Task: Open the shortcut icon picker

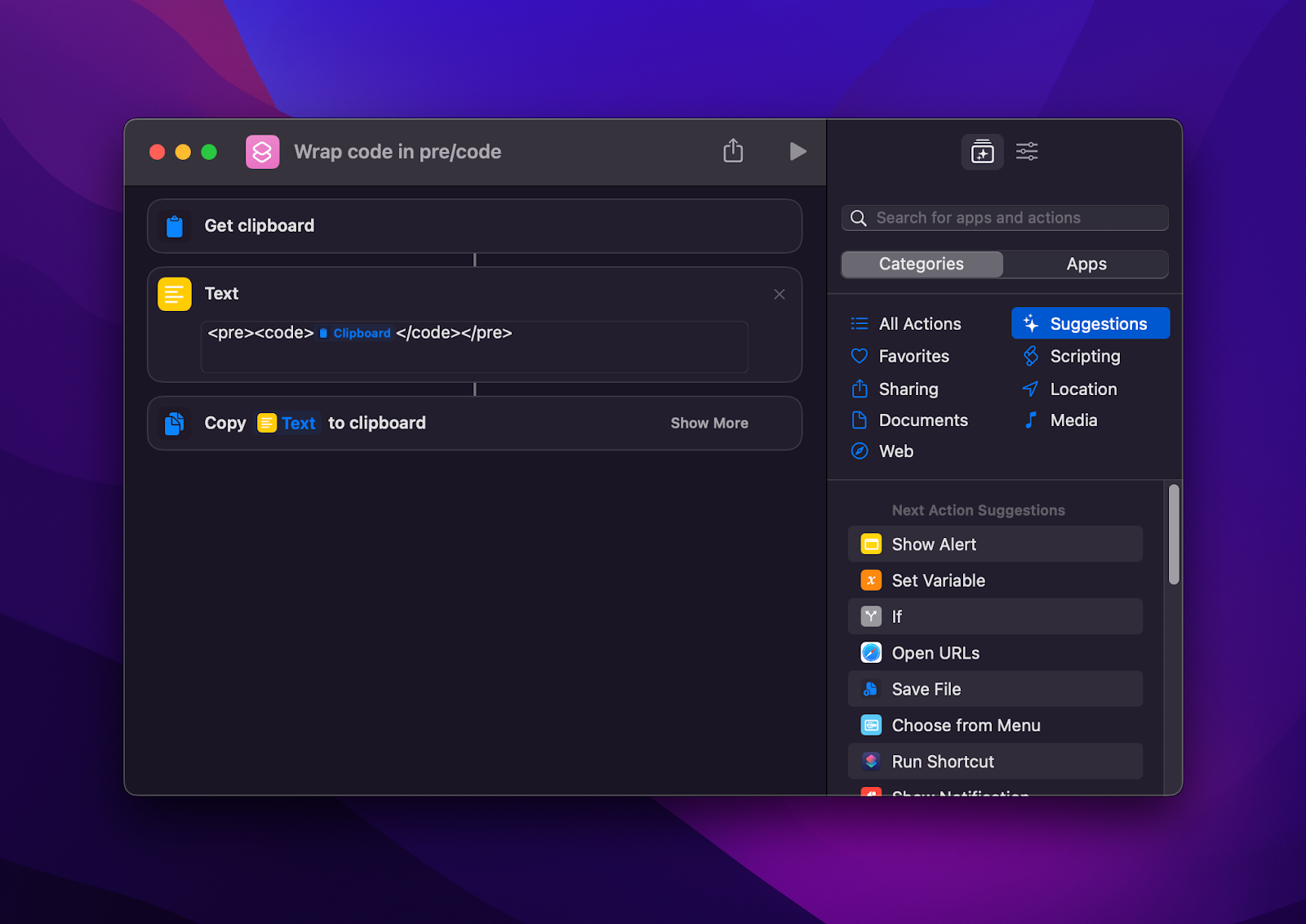Action: (263, 152)
